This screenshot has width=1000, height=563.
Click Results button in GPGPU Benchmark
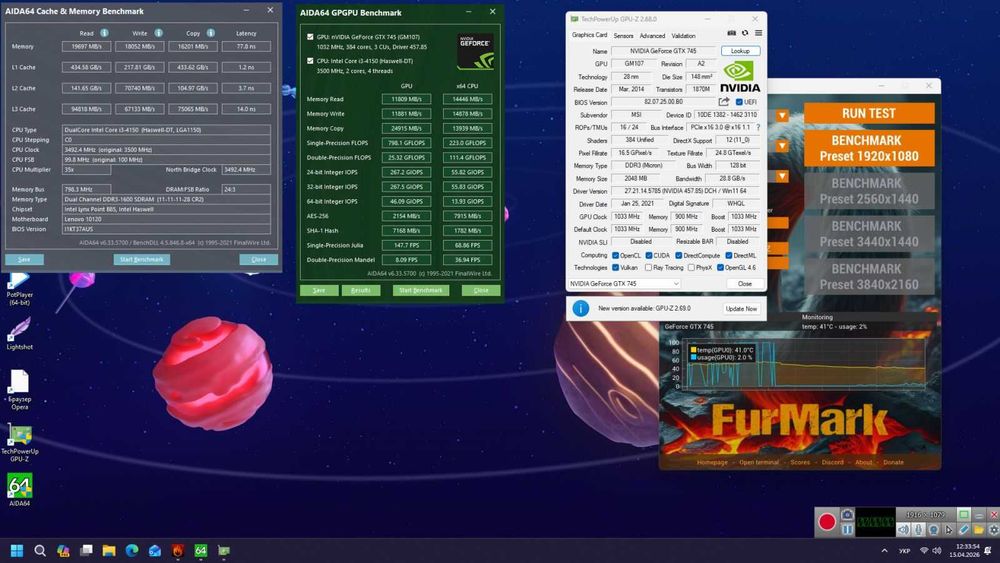point(361,290)
